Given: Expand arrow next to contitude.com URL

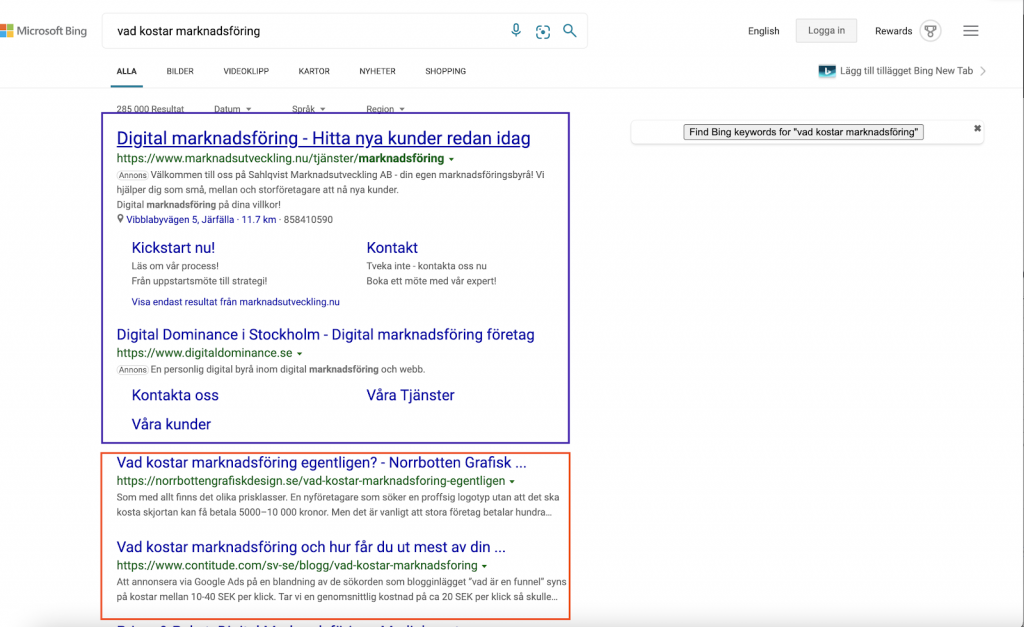Looking at the screenshot, I should 484,566.
